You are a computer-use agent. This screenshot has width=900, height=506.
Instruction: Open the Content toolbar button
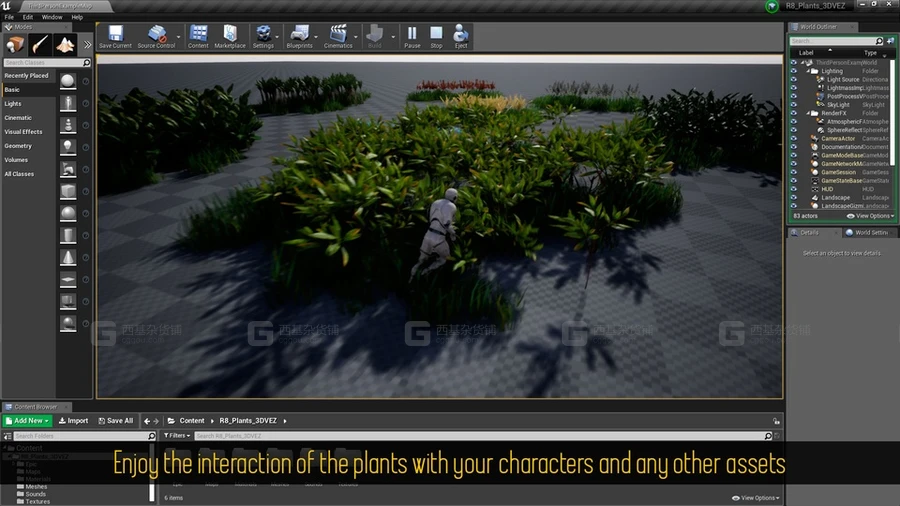[x=198, y=36]
